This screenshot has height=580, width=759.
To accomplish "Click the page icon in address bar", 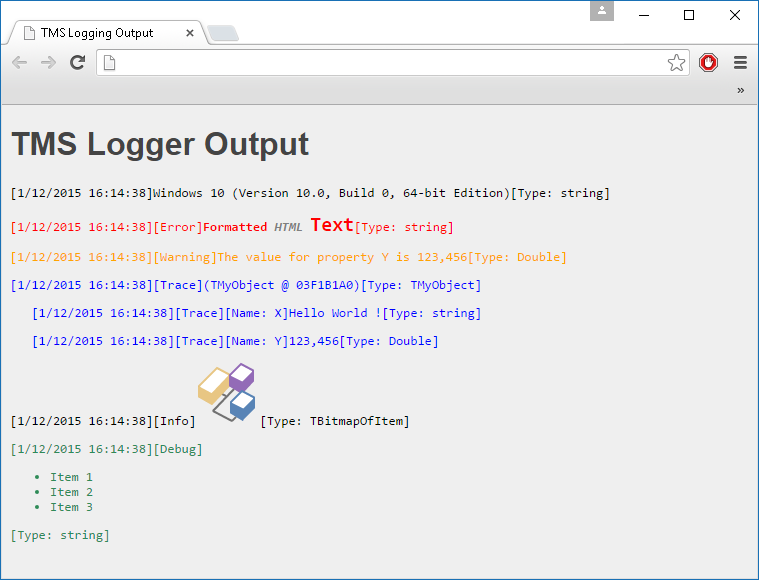I will click(110, 63).
